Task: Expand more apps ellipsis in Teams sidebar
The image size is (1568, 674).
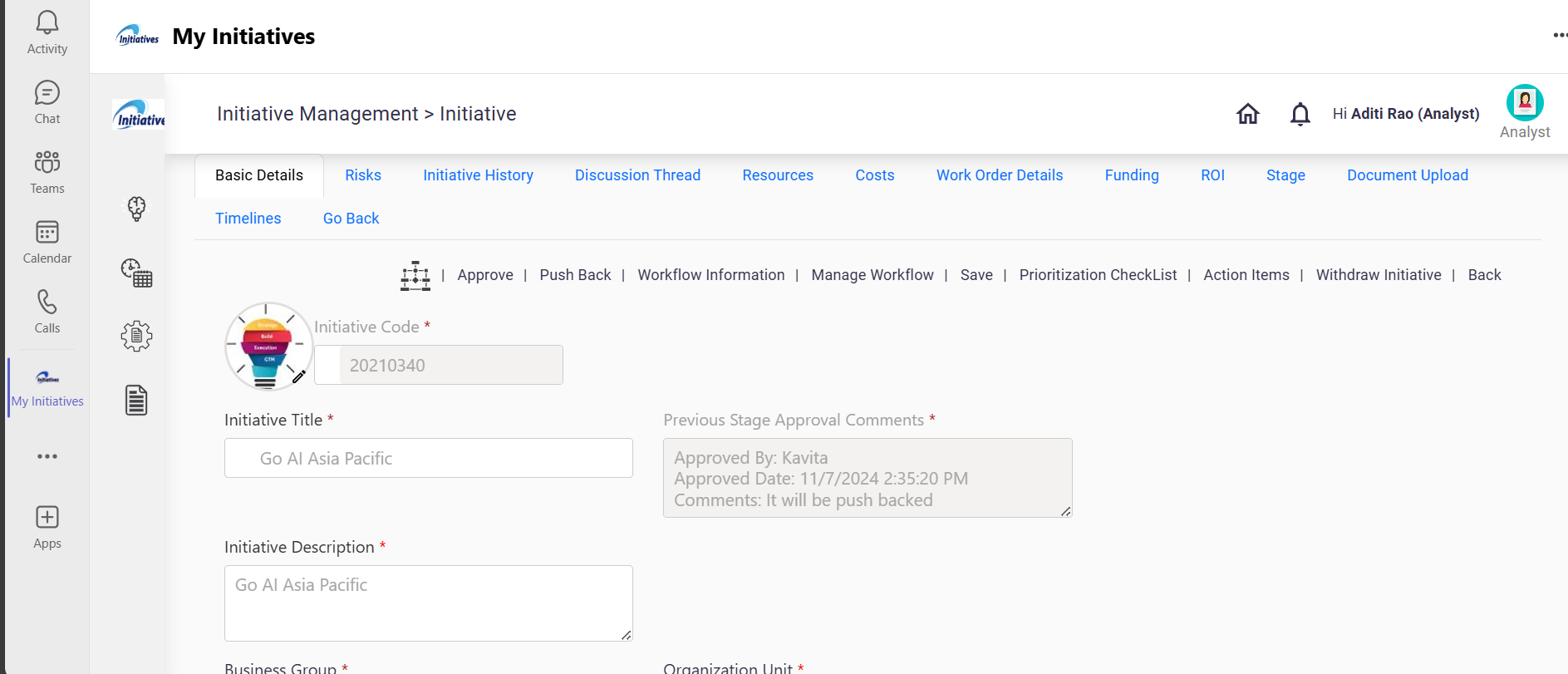Action: [x=47, y=456]
